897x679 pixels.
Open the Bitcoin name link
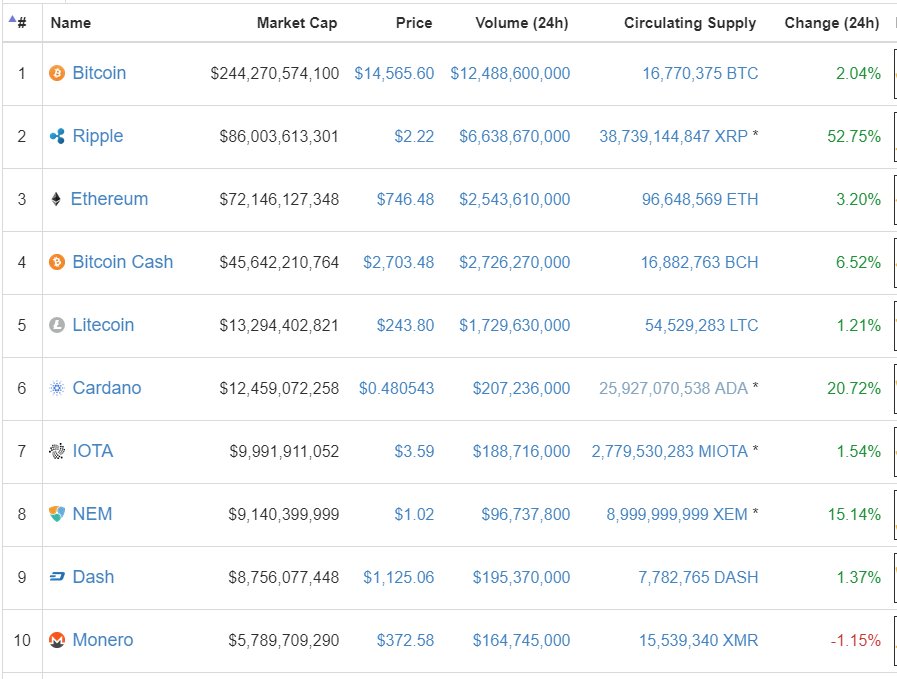(x=99, y=73)
